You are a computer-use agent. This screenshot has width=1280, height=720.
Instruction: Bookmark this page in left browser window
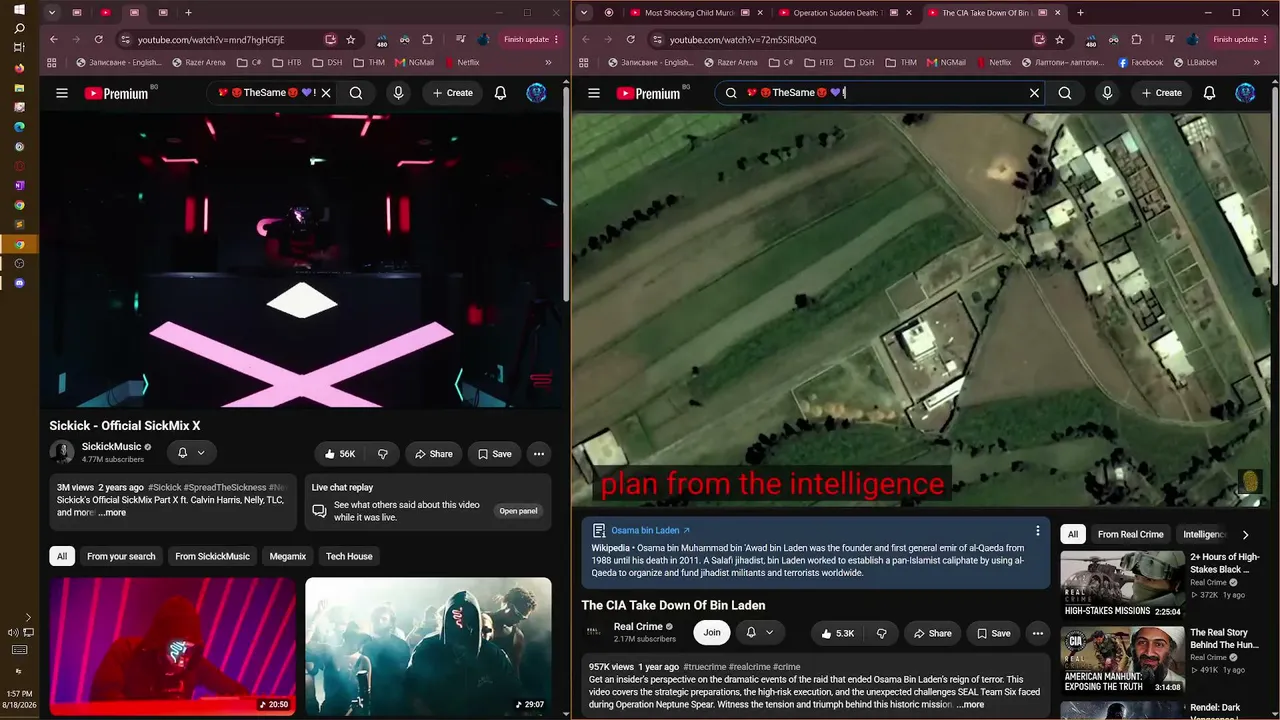click(351, 40)
